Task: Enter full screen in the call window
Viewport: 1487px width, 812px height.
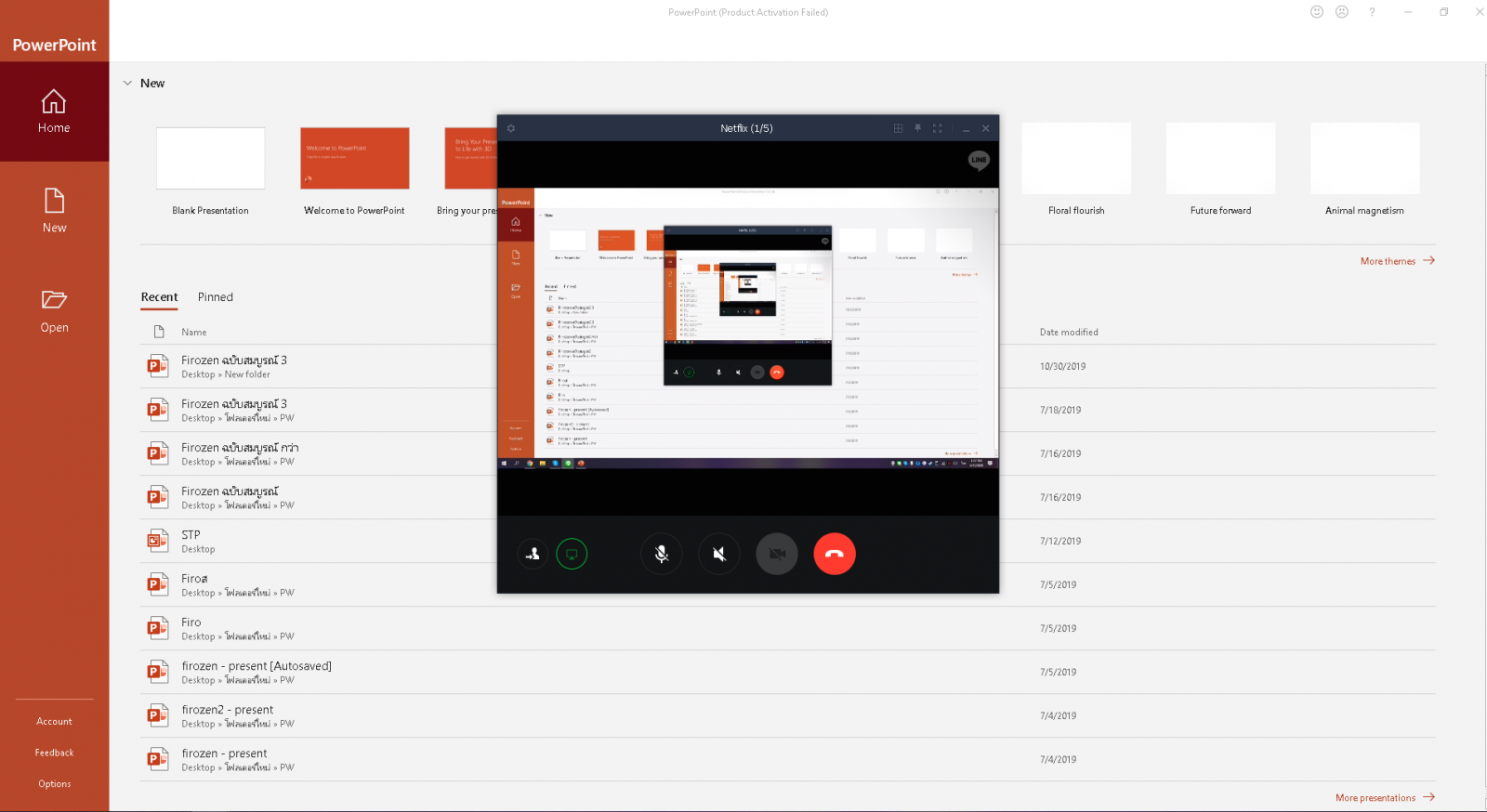Action: coord(937,128)
